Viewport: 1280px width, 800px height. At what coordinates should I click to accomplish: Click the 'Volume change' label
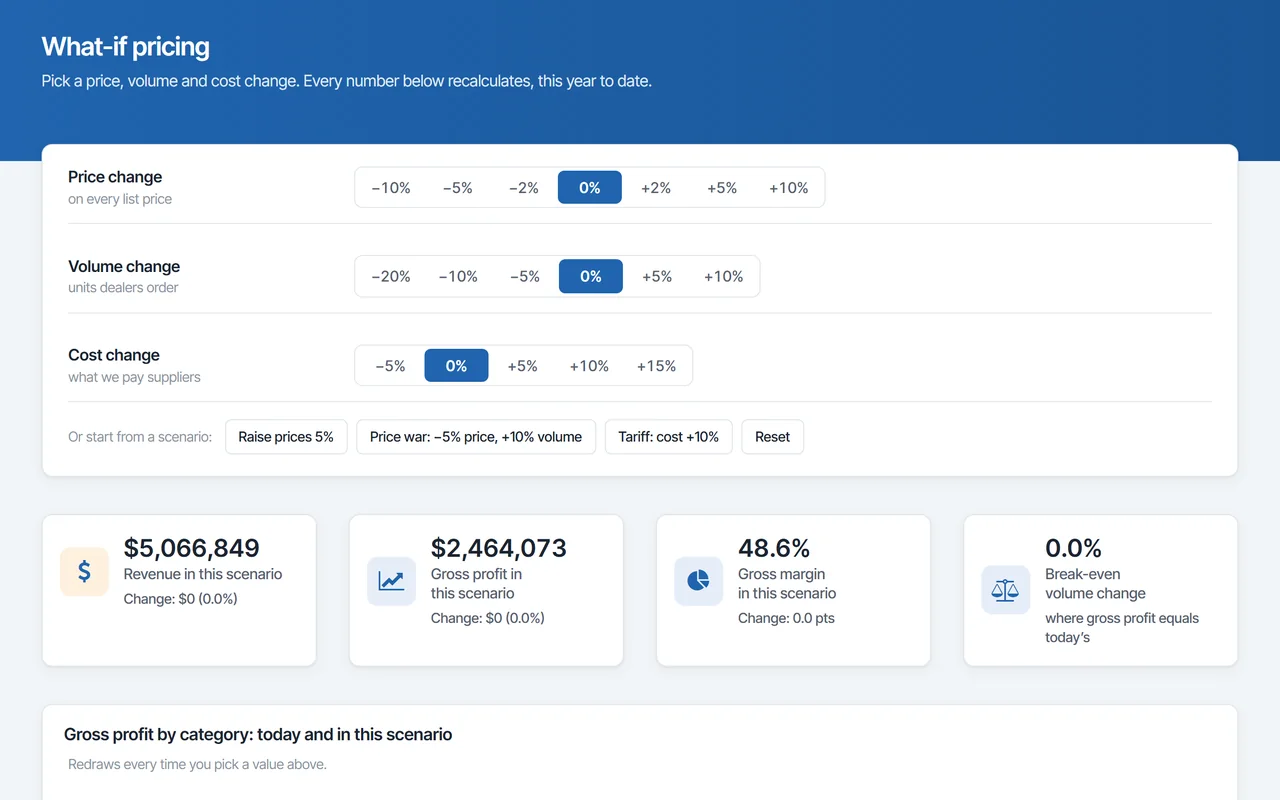click(x=124, y=266)
